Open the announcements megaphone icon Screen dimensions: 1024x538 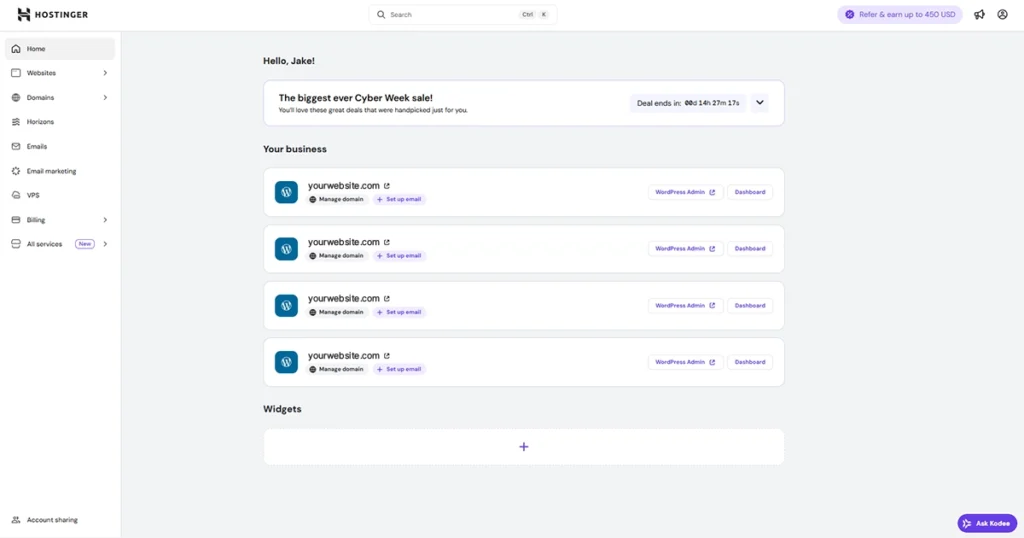[979, 14]
